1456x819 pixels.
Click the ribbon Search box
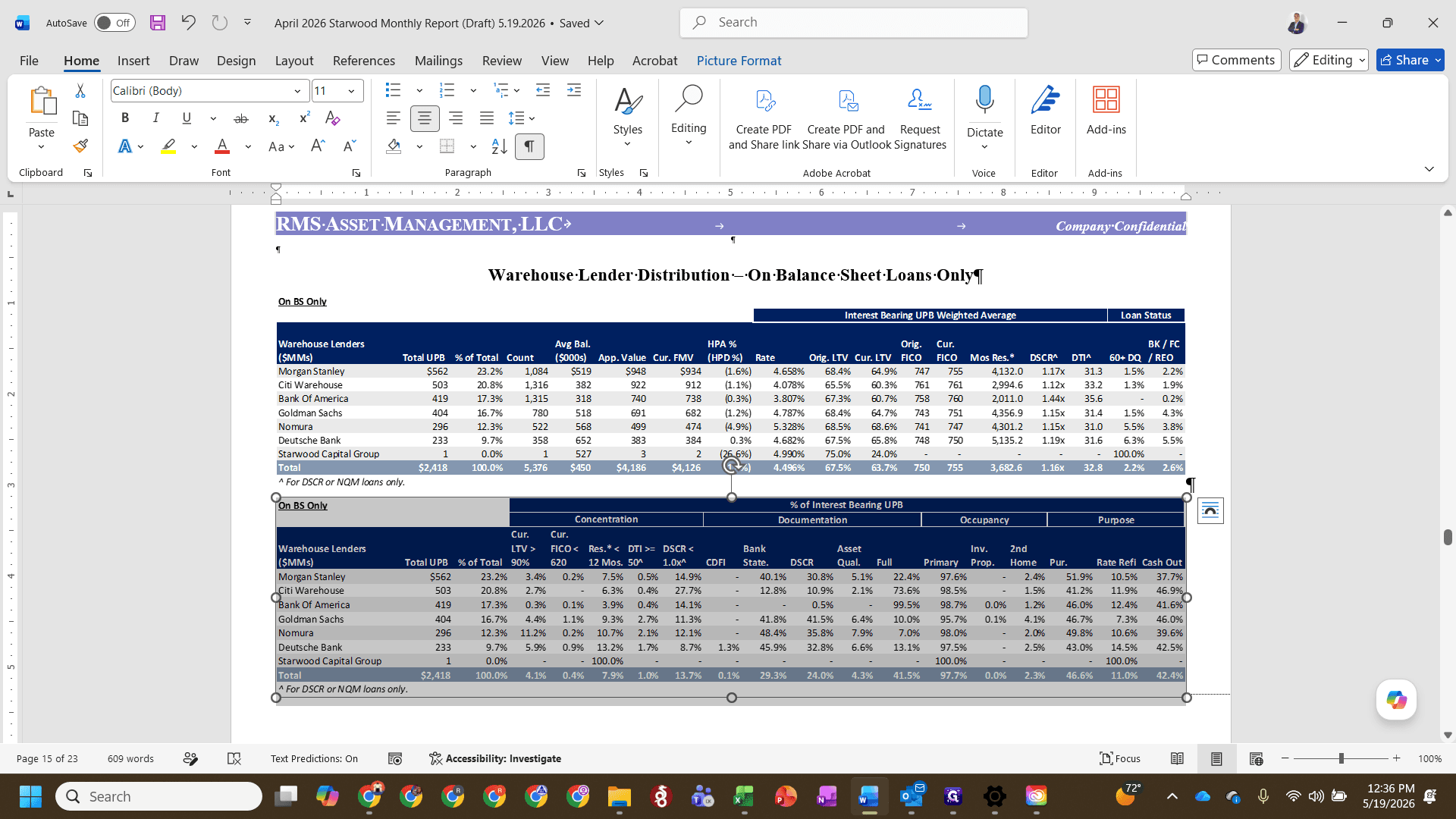point(854,23)
